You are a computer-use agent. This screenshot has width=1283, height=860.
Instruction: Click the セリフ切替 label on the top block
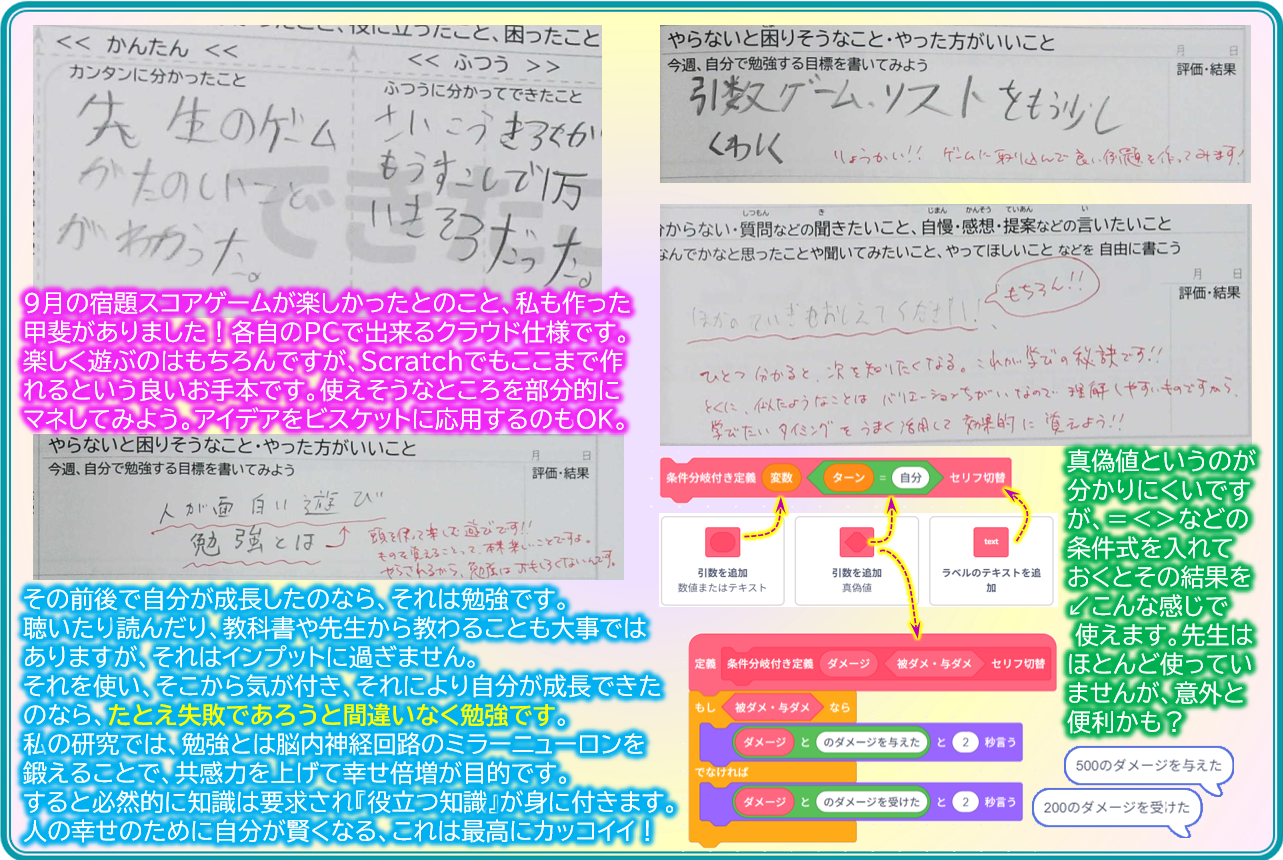(978, 478)
